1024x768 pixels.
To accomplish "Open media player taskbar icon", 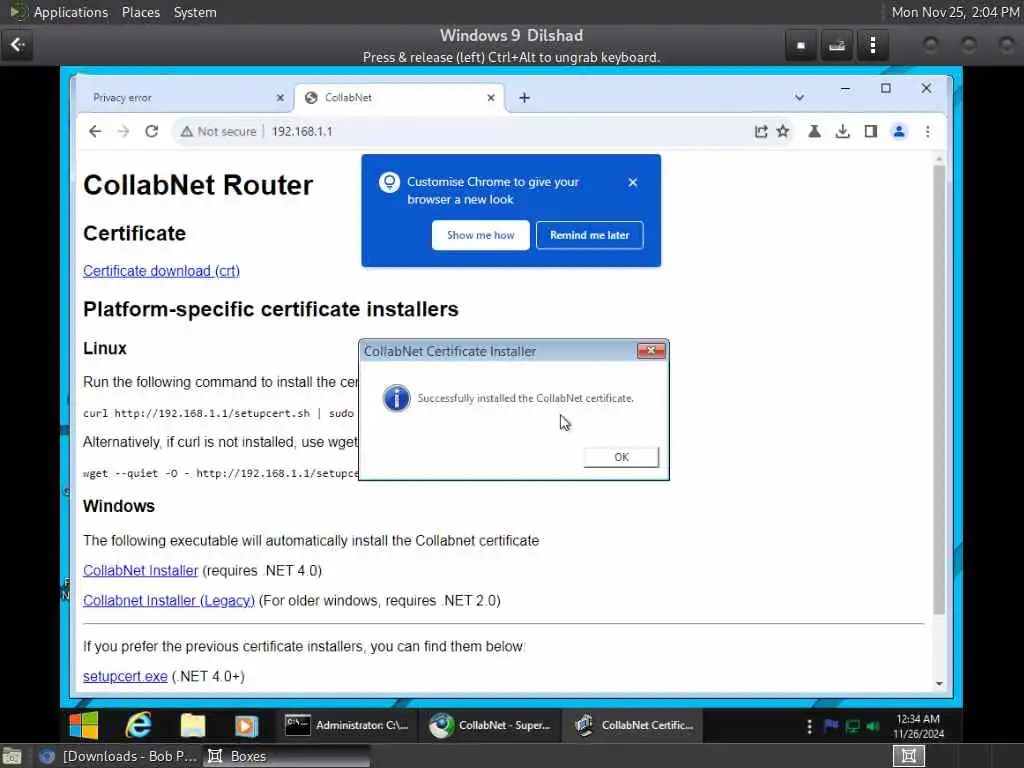I will point(246,726).
